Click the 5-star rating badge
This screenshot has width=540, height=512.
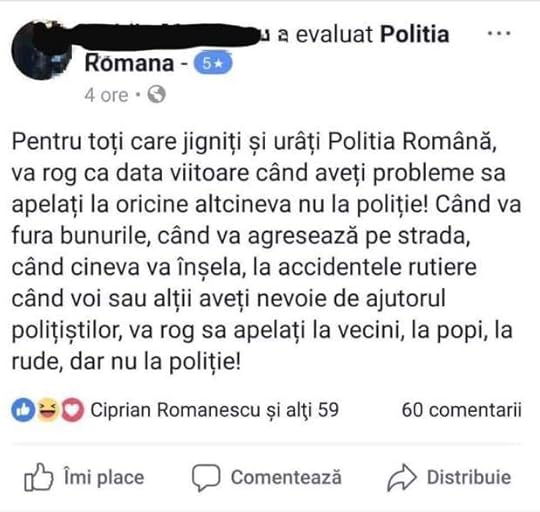point(213,64)
